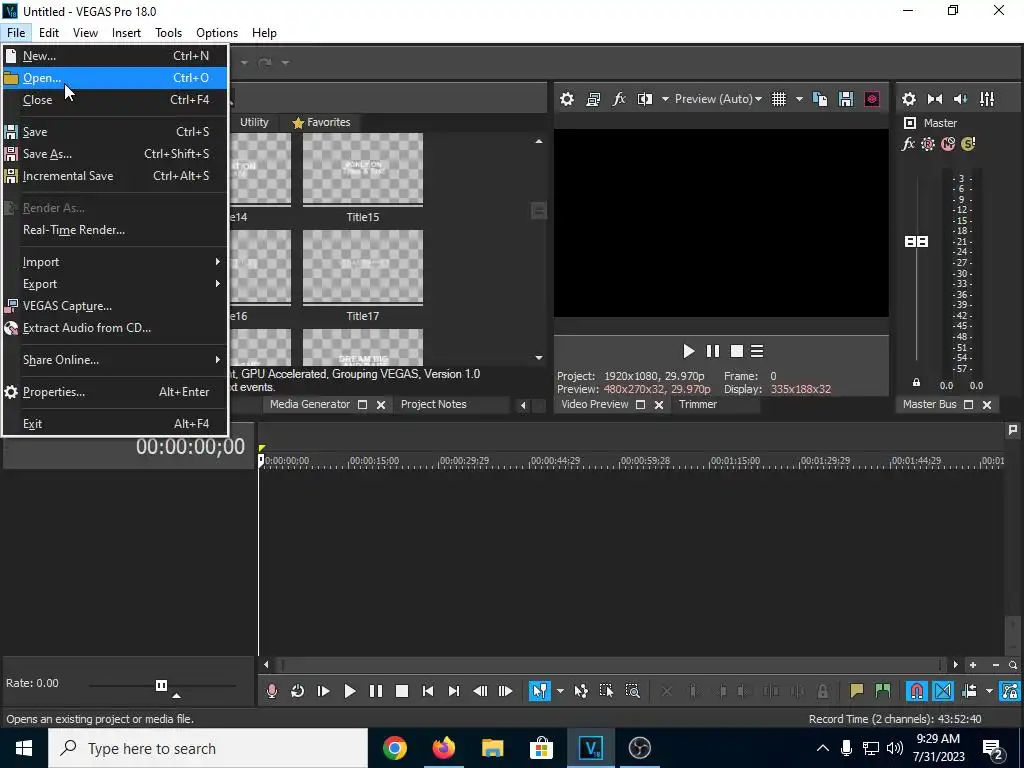This screenshot has height=768, width=1024.
Task: Select the Selection Edit tool
Action: (x=606, y=691)
